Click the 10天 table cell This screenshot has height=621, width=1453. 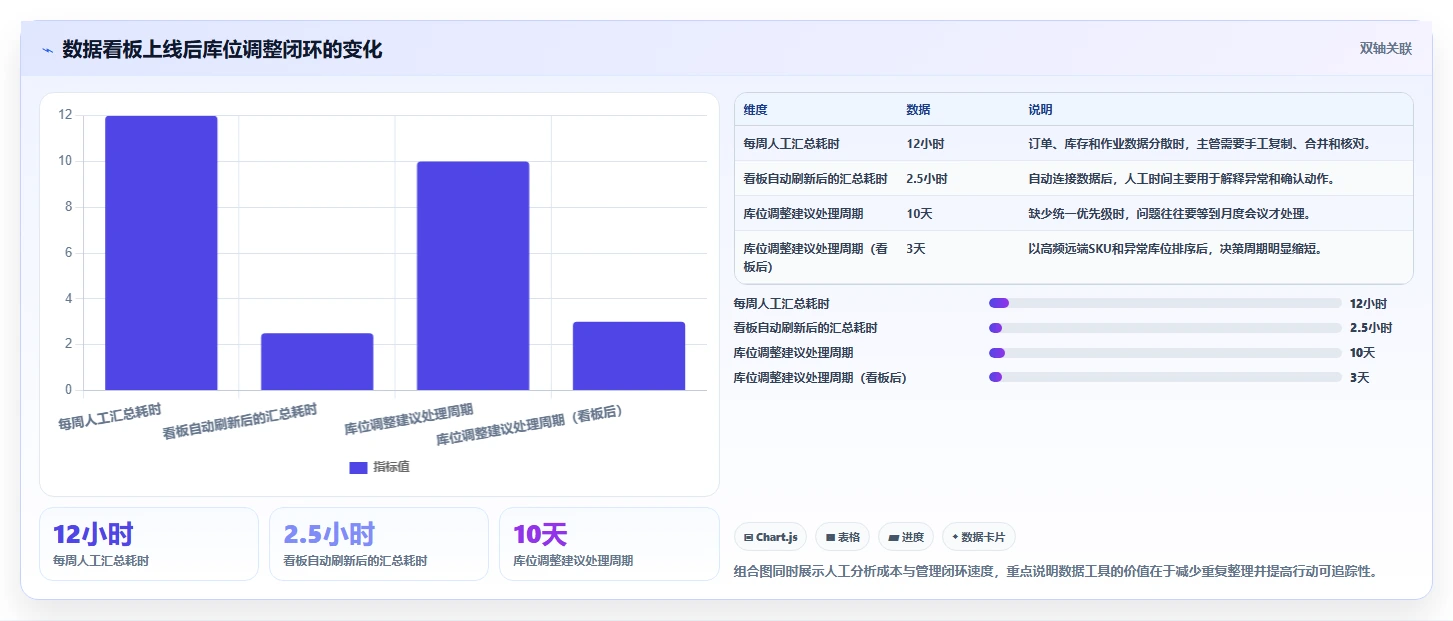pos(918,214)
